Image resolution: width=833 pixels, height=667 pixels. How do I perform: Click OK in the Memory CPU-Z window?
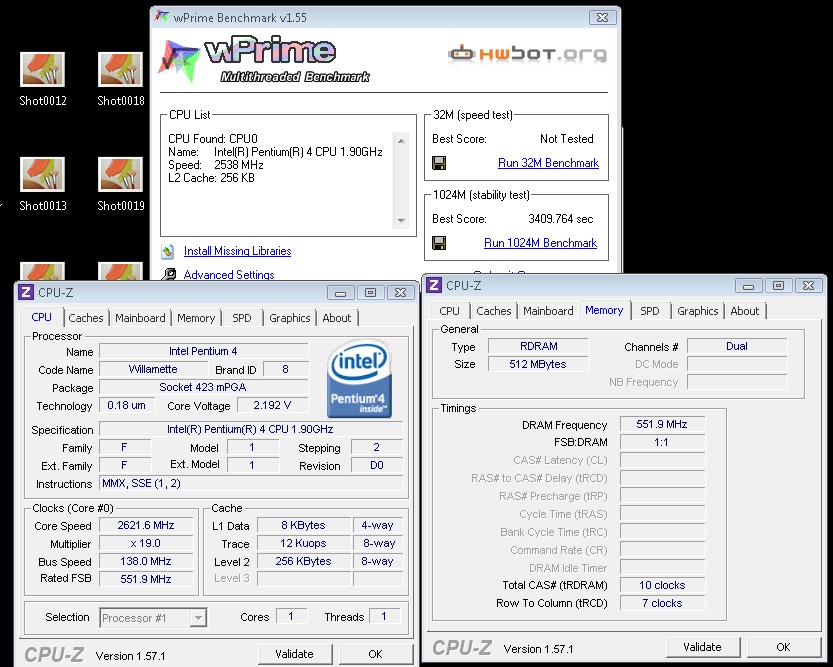coord(784,647)
